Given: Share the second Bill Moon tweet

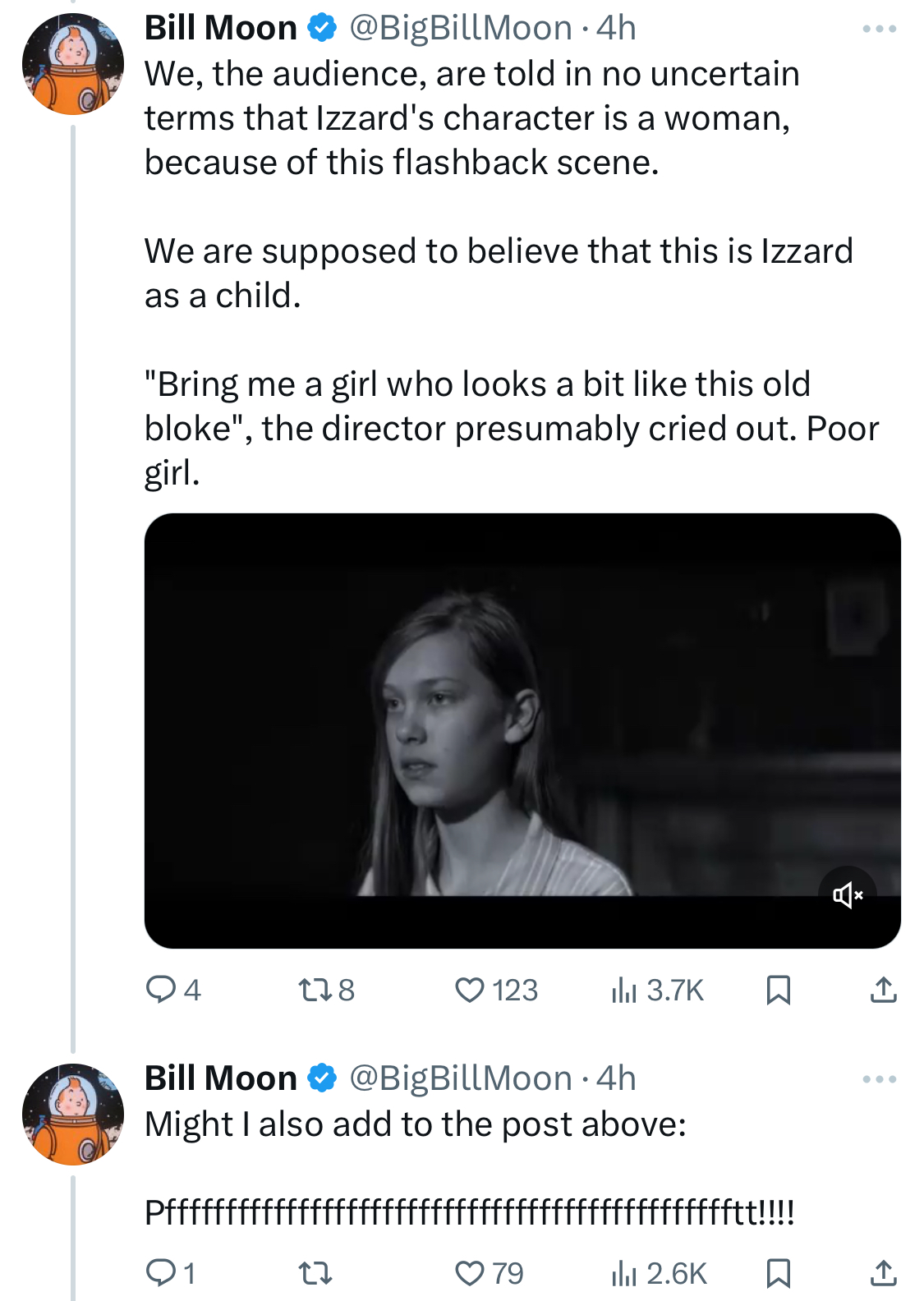Looking at the screenshot, I should click(x=883, y=1273).
